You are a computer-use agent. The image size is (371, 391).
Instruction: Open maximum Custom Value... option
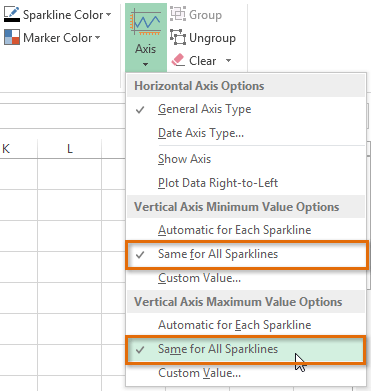coord(246,373)
